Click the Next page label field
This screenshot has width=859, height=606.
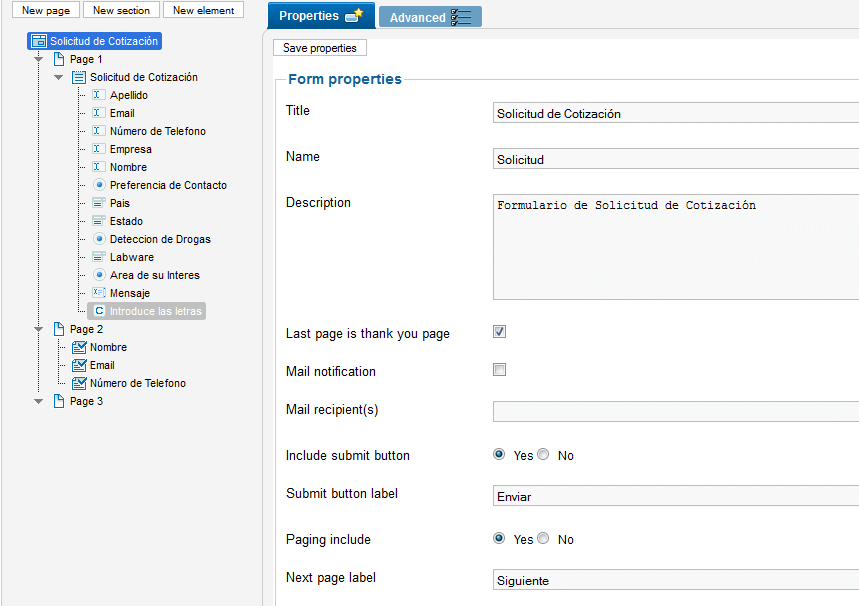(676, 580)
